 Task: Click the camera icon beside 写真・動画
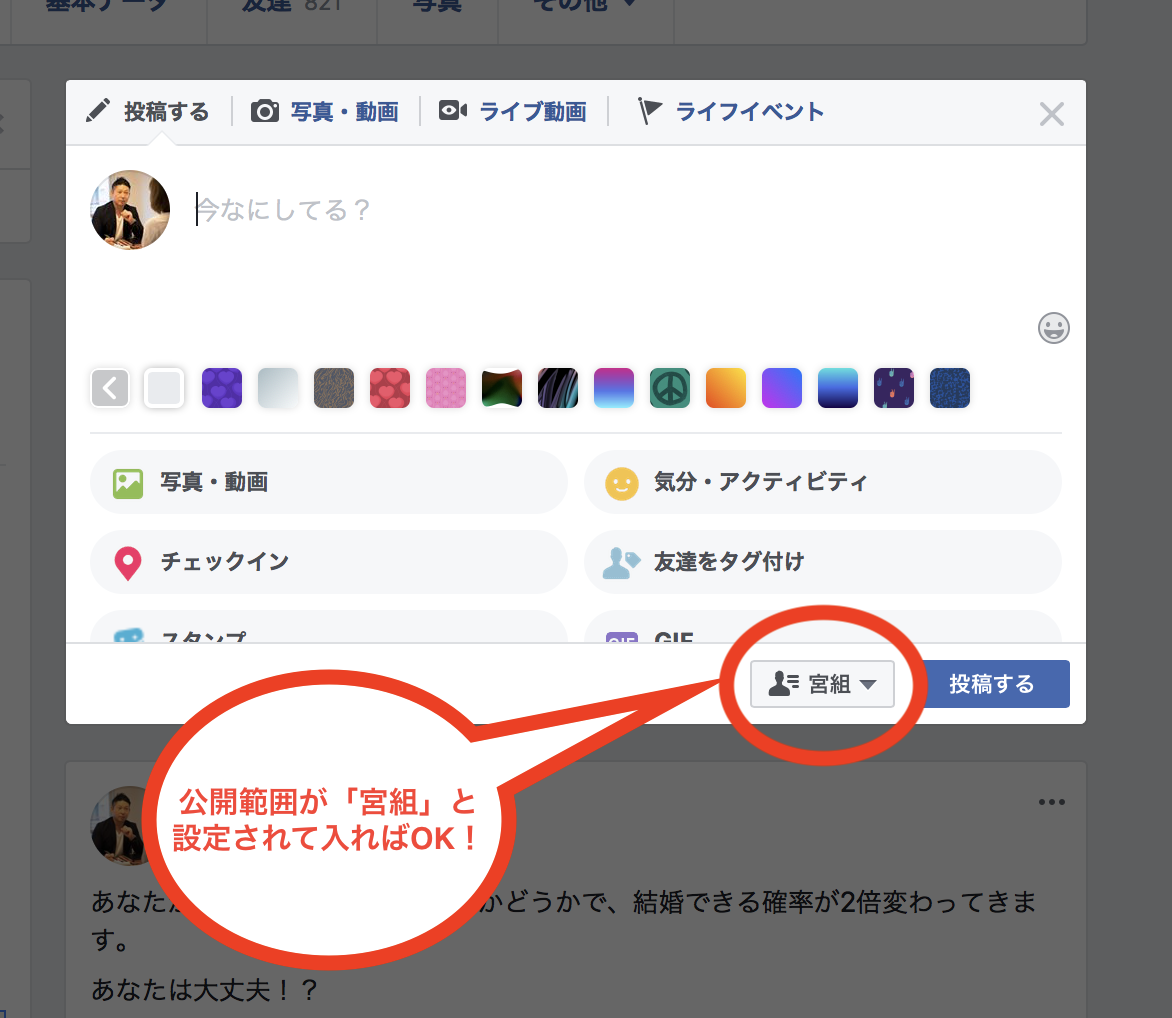265,111
